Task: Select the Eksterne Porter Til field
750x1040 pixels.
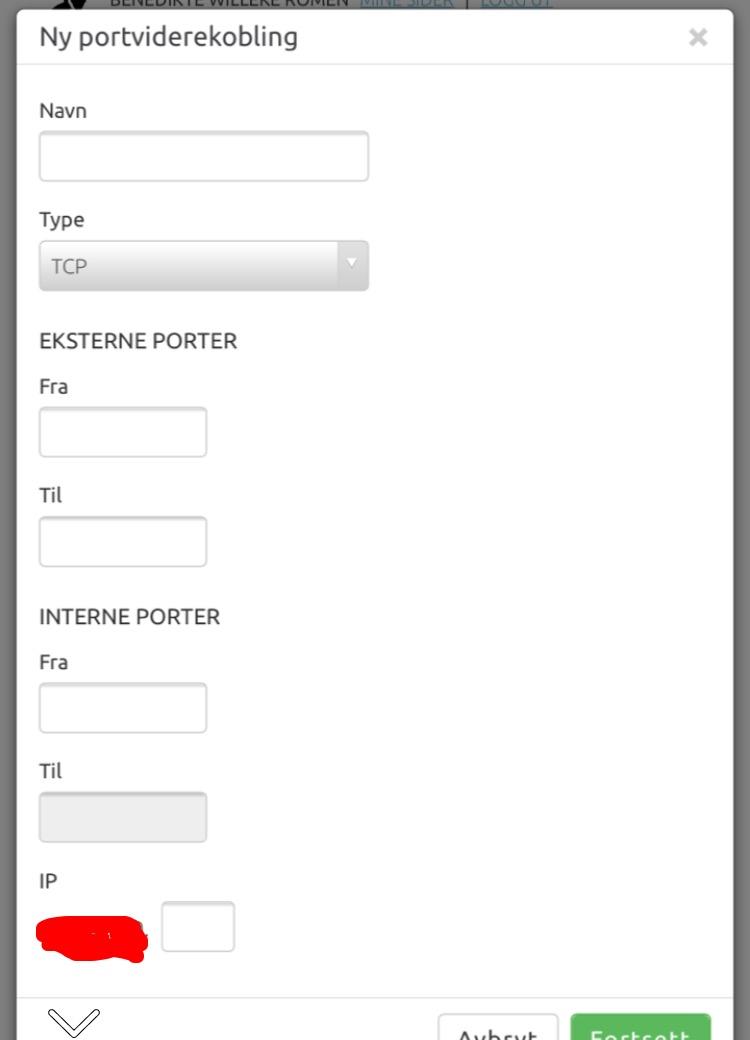Action: (x=122, y=542)
